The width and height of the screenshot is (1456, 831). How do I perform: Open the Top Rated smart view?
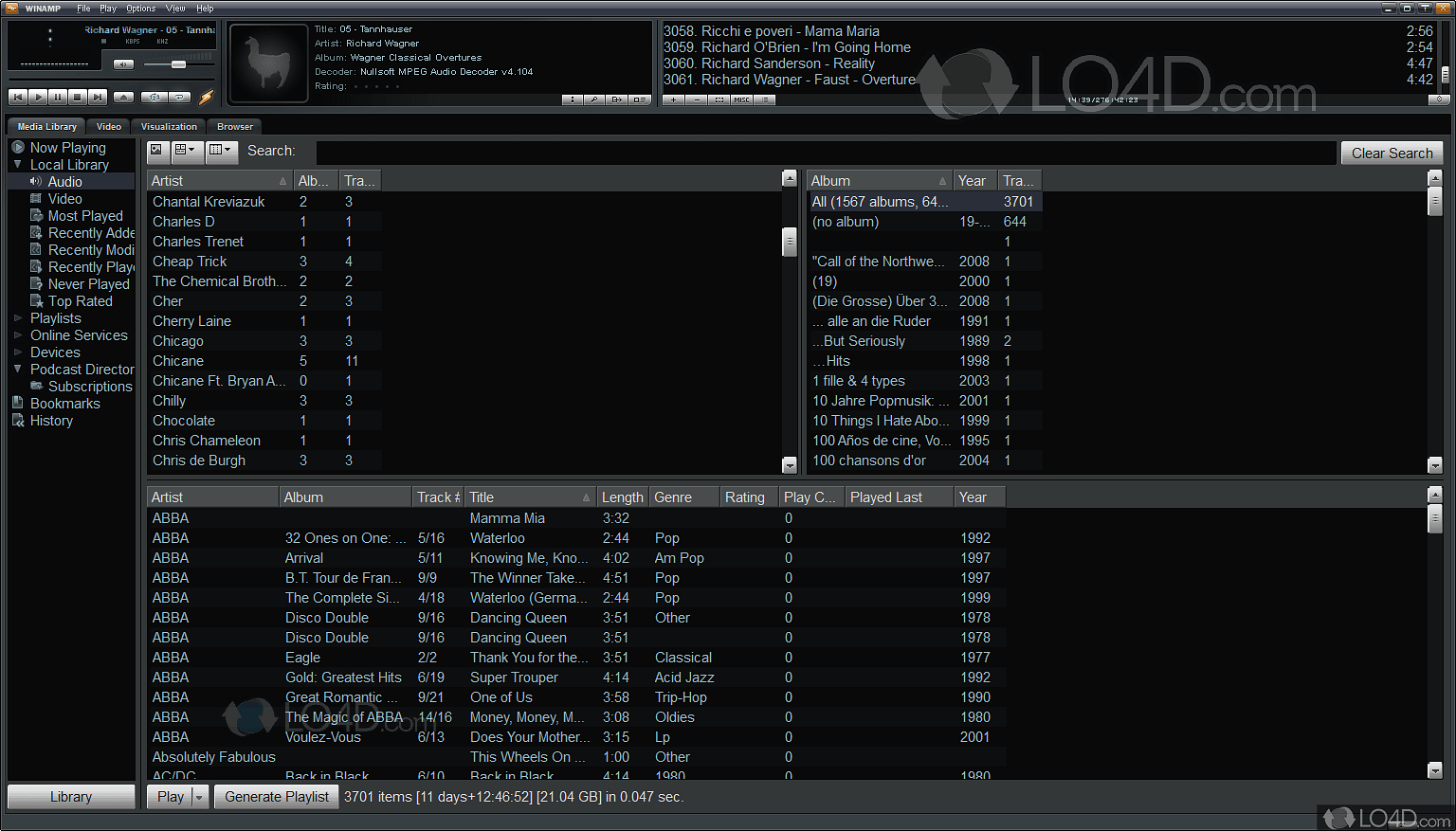[81, 301]
